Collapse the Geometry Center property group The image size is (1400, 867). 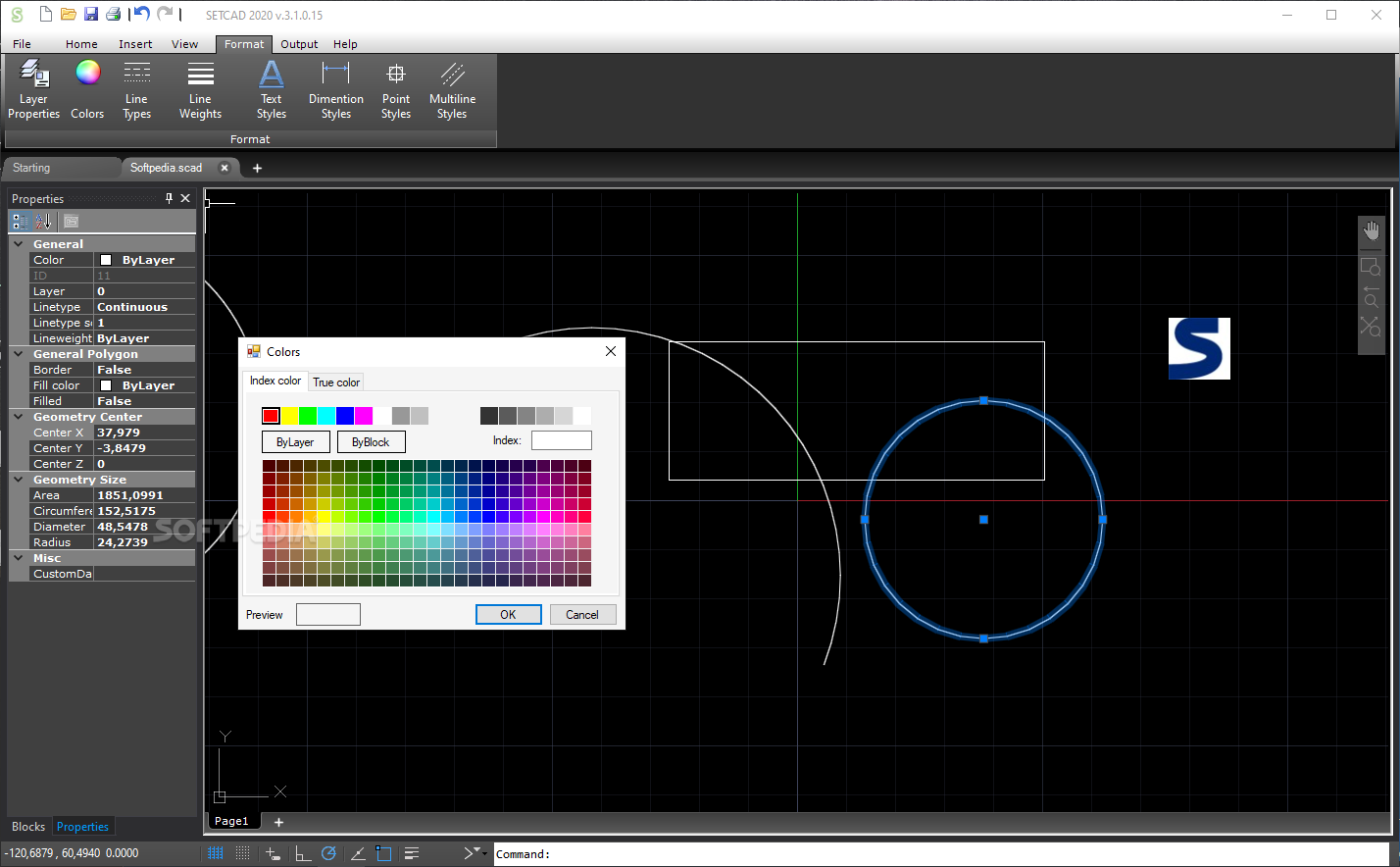[x=18, y=417]
